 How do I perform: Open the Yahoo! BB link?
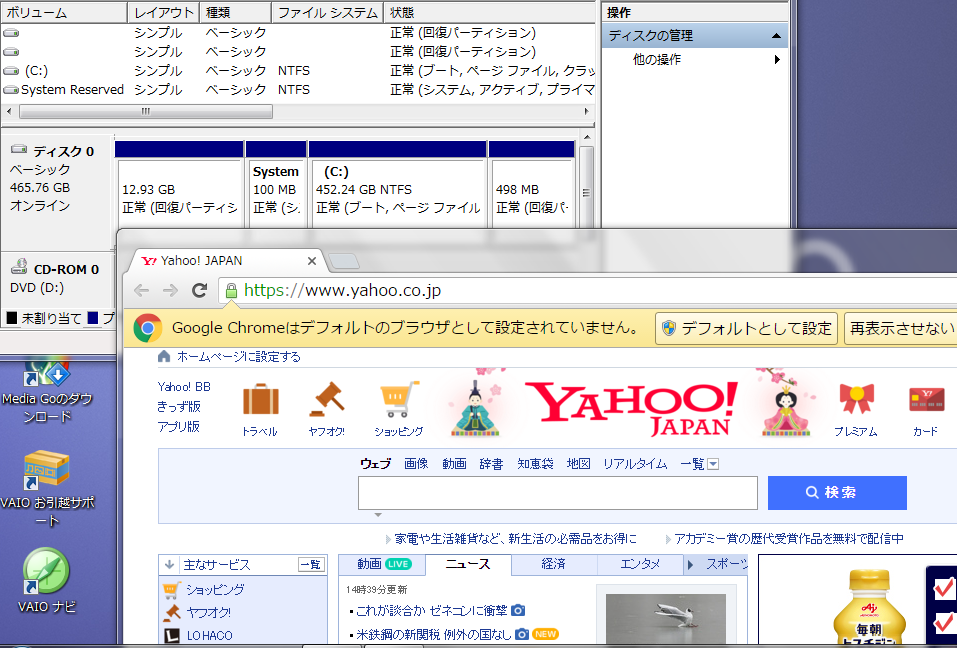click(184, 387)
